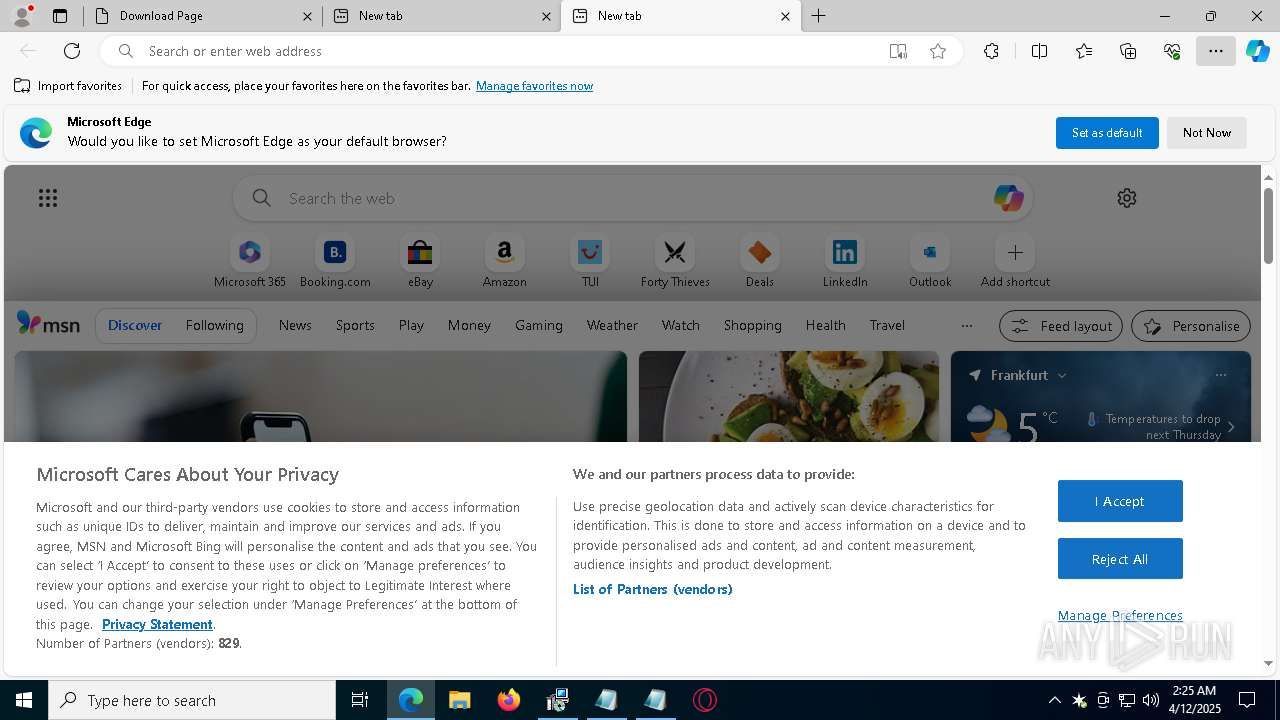
Task: Open immersive reader icon in address bar
Action: (x=898, y=51)
